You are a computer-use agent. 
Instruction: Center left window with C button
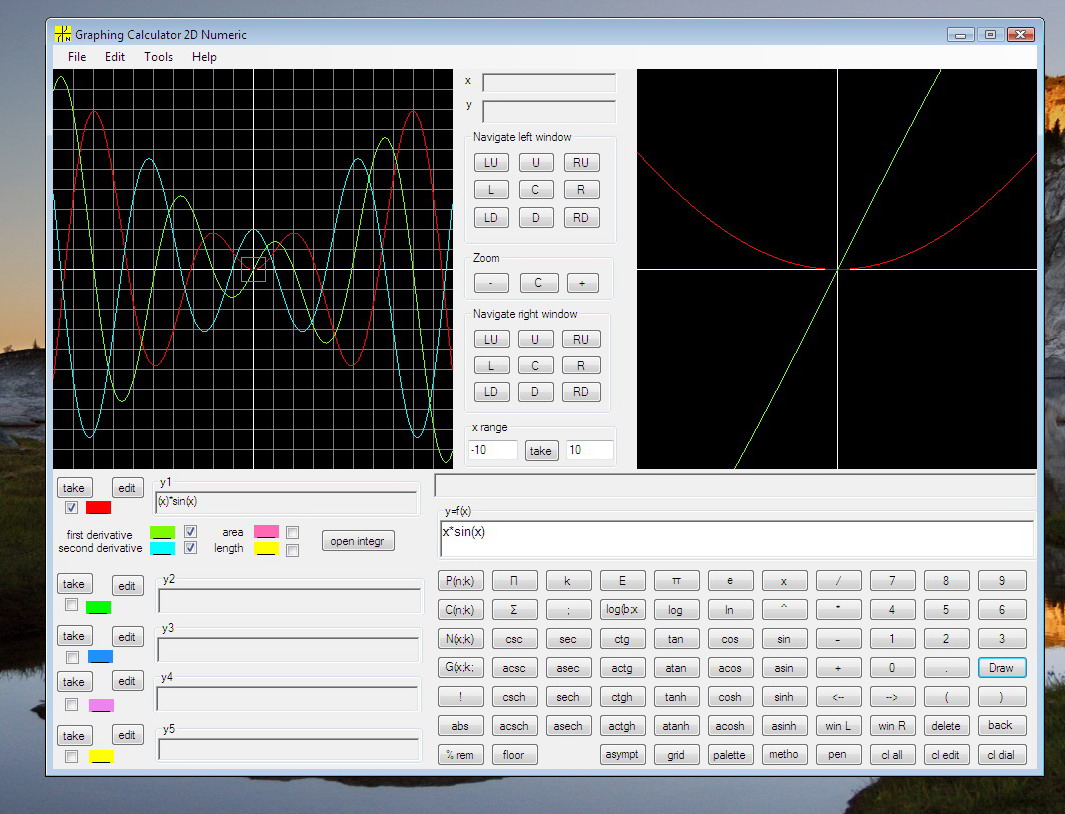pyautogui.click(x=535, y=190)
